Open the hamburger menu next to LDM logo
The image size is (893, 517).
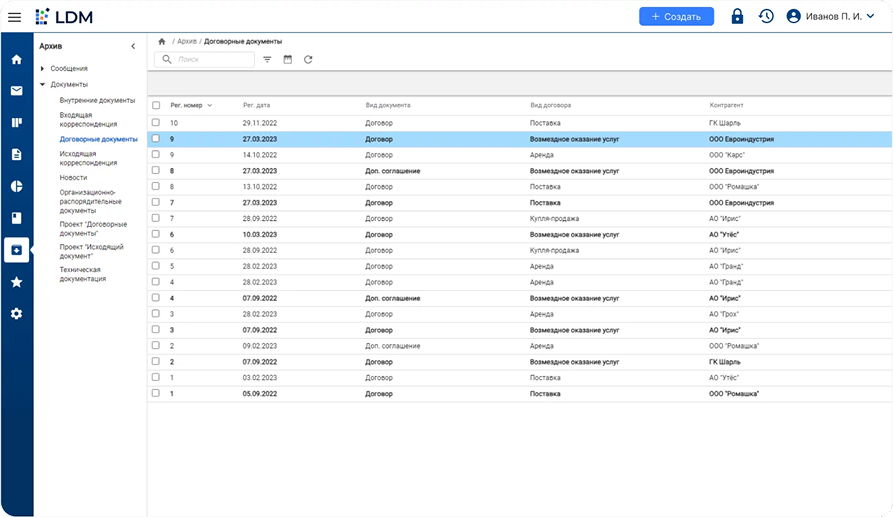pyautogui.click(x=14, y=17)
